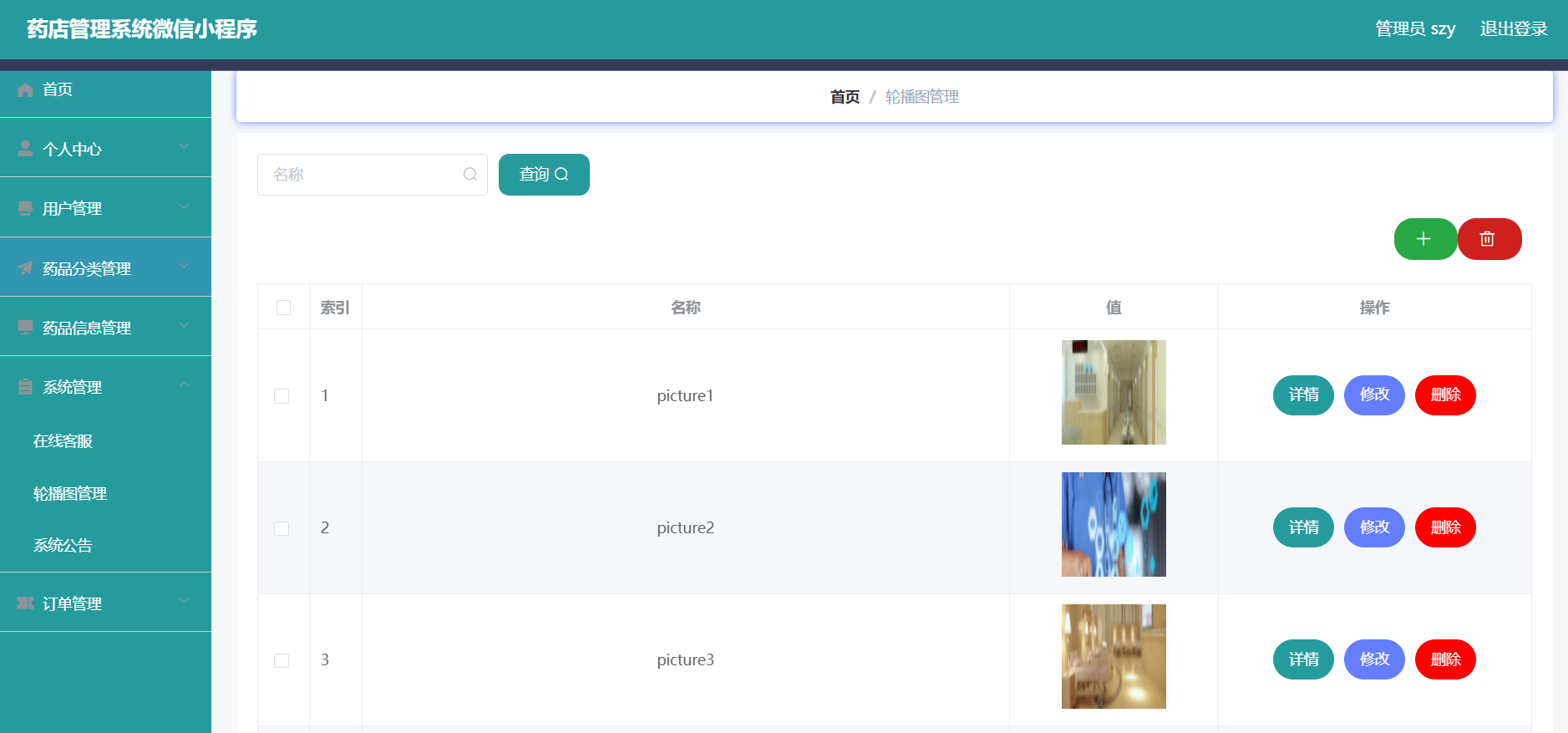Click the green plus add button
The width and height of the screenshot is (1568, 733).
(x=1424, y=239)
